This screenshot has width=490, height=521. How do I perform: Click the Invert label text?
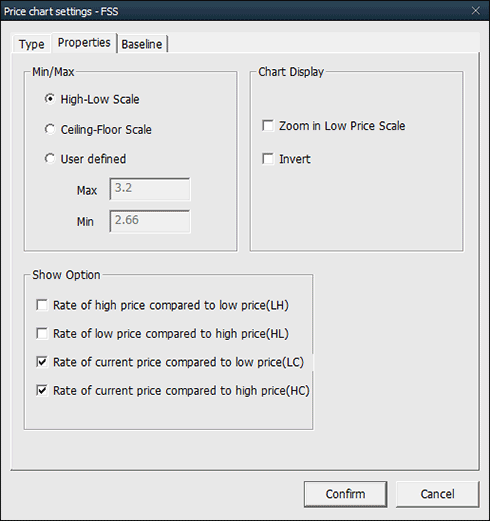[295, 159]
